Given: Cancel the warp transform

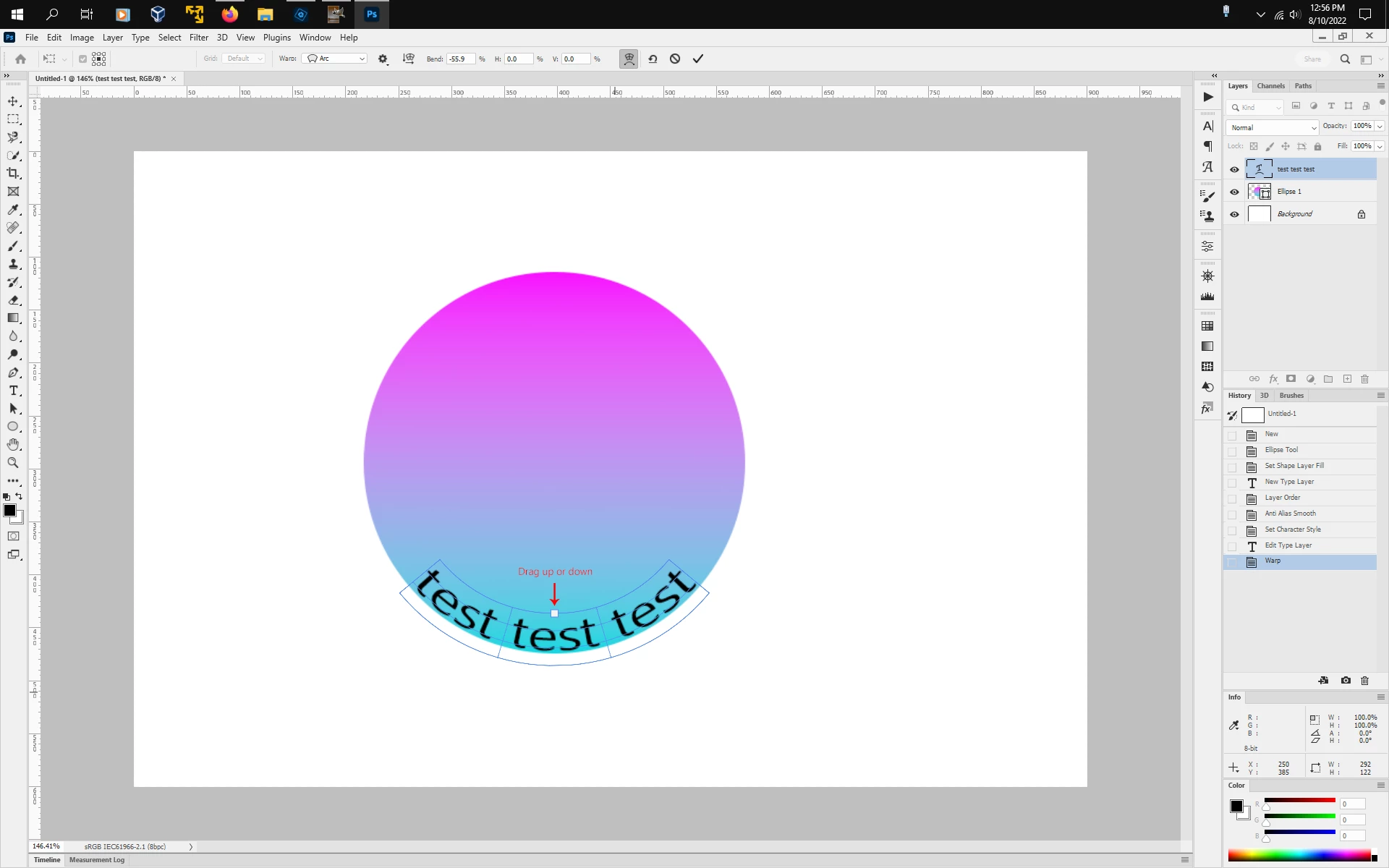Looking at the screenshot, I should [675, 59].
